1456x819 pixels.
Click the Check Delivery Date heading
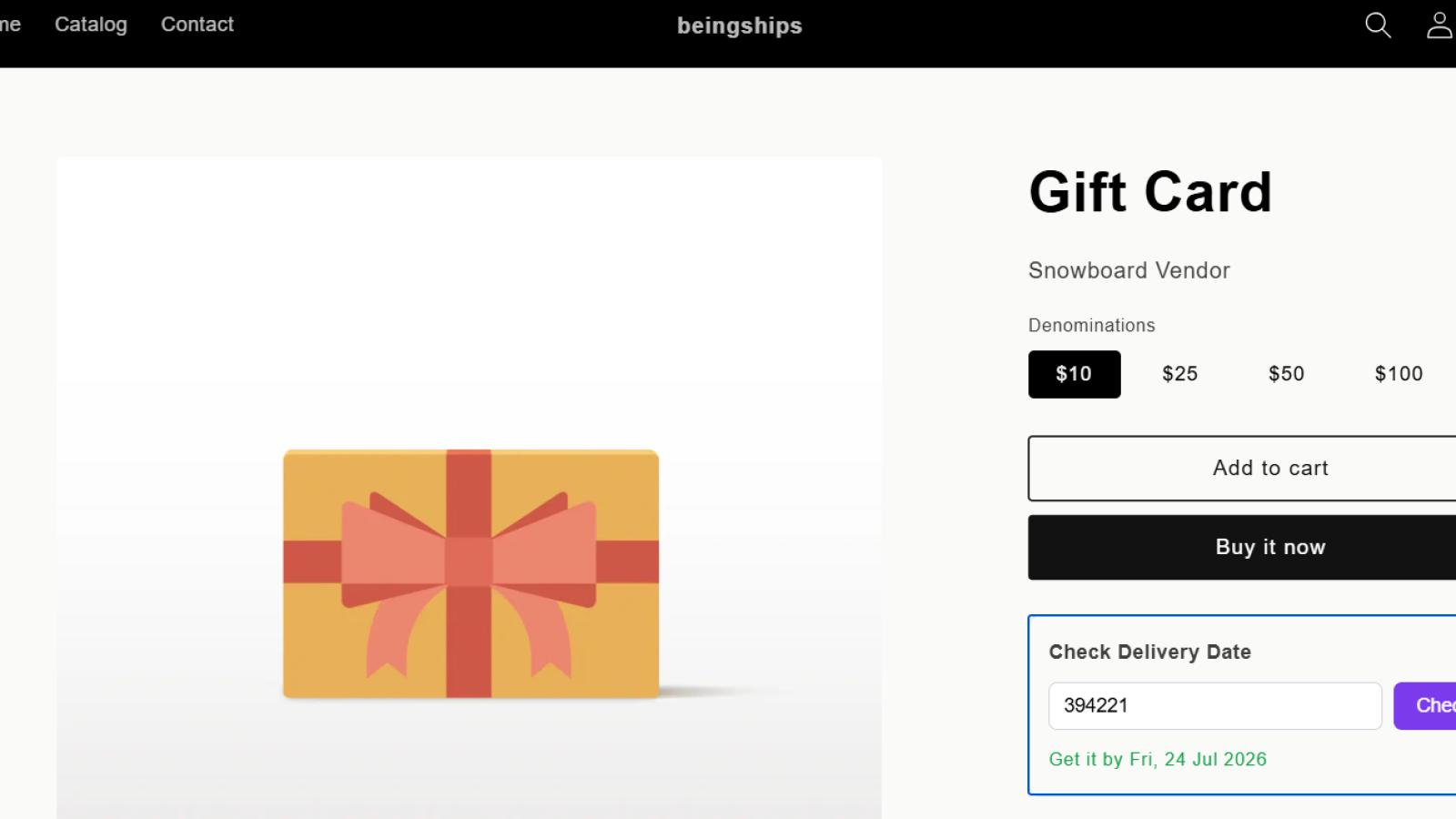click(x=1149, y=652)
